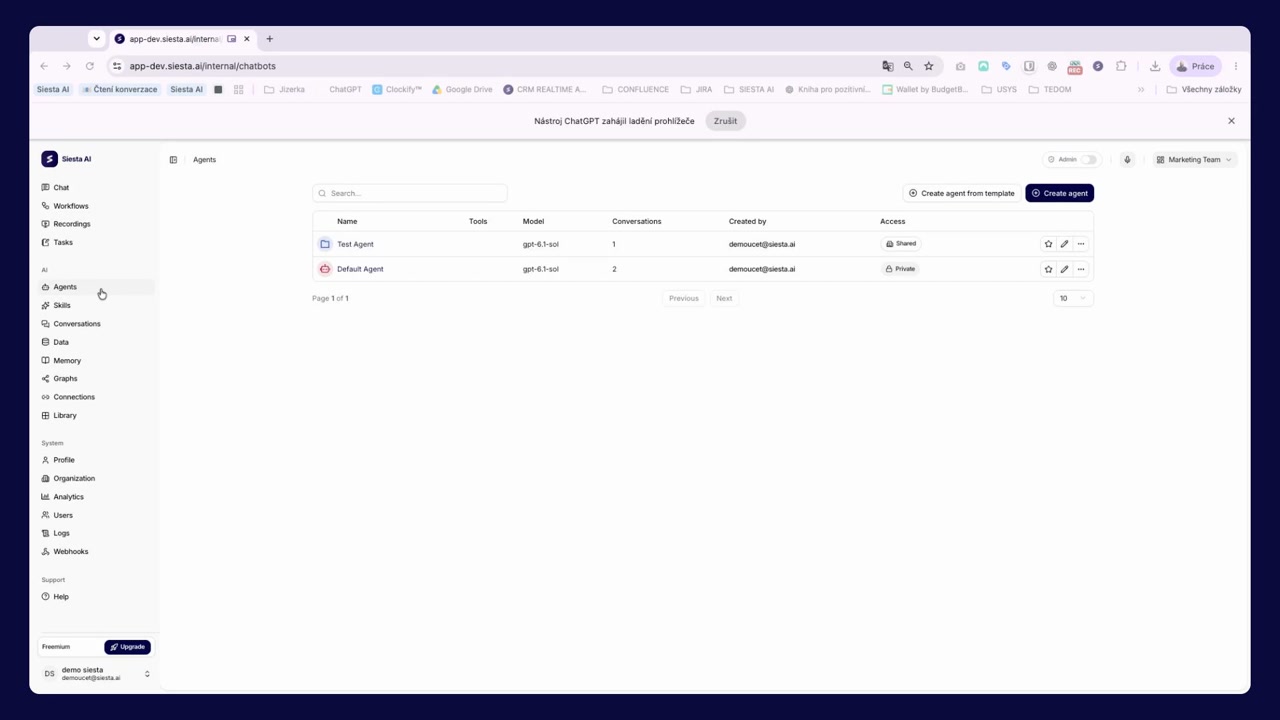Click the microphone icon in header
Image resolution: width=1280 pixels, height=720 pixels.
1127,160
